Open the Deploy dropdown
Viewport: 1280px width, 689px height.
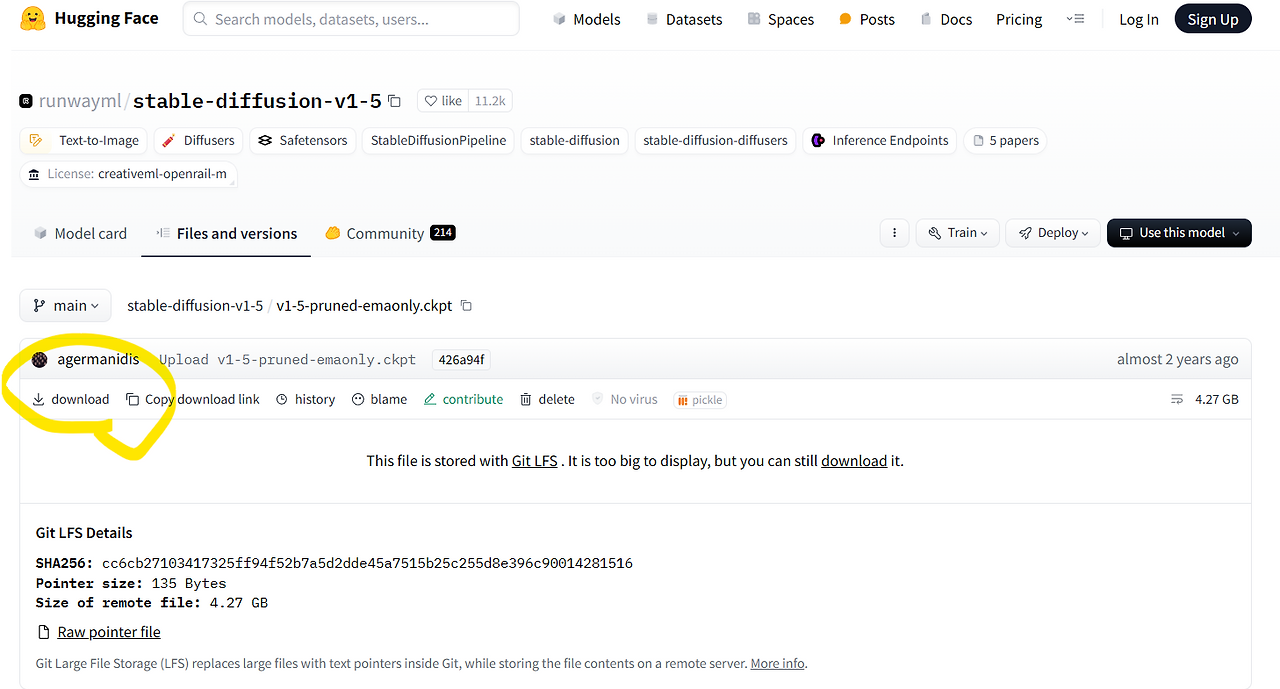coord(1053,232)
